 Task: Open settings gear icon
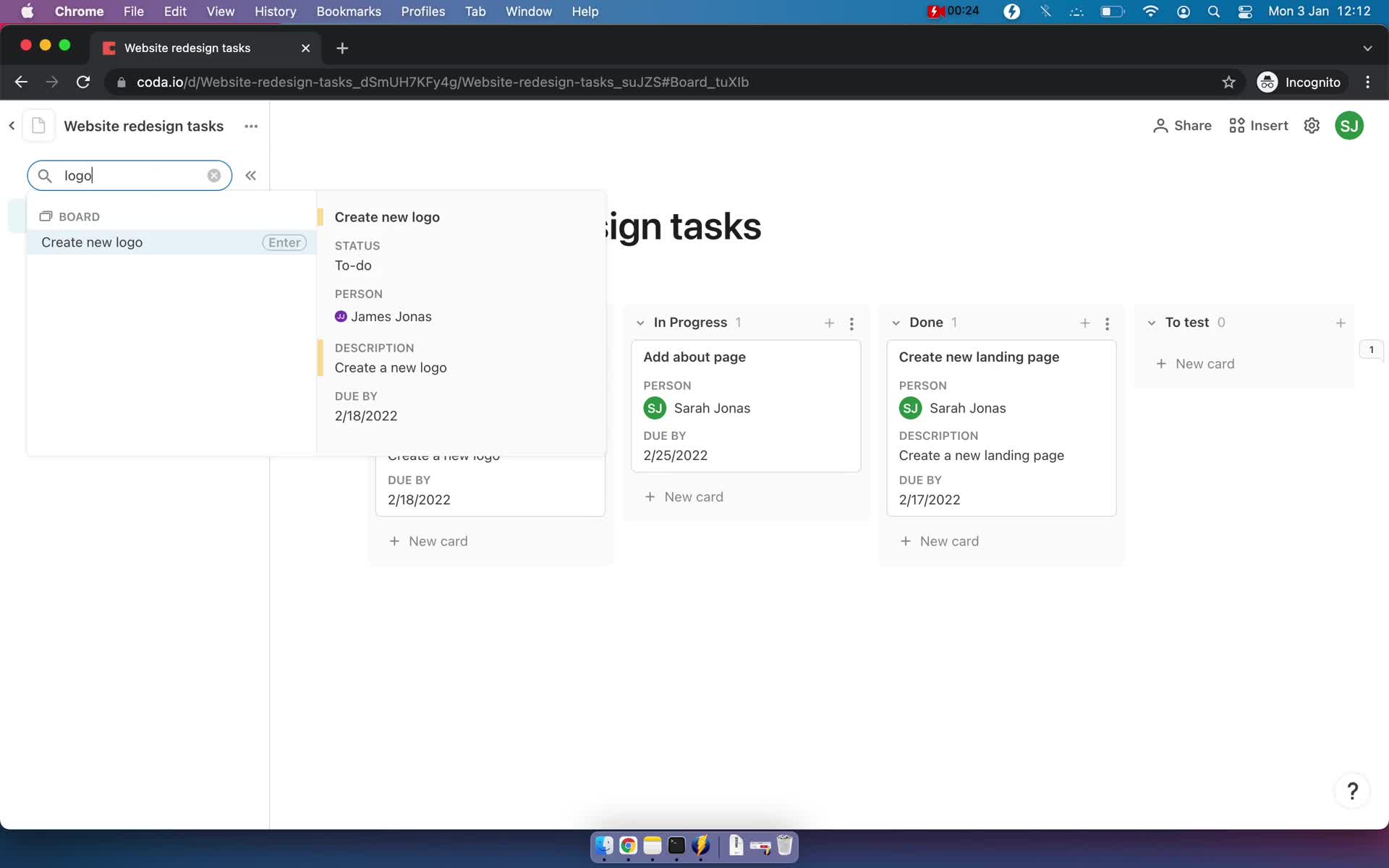(x=1312, y=126)
